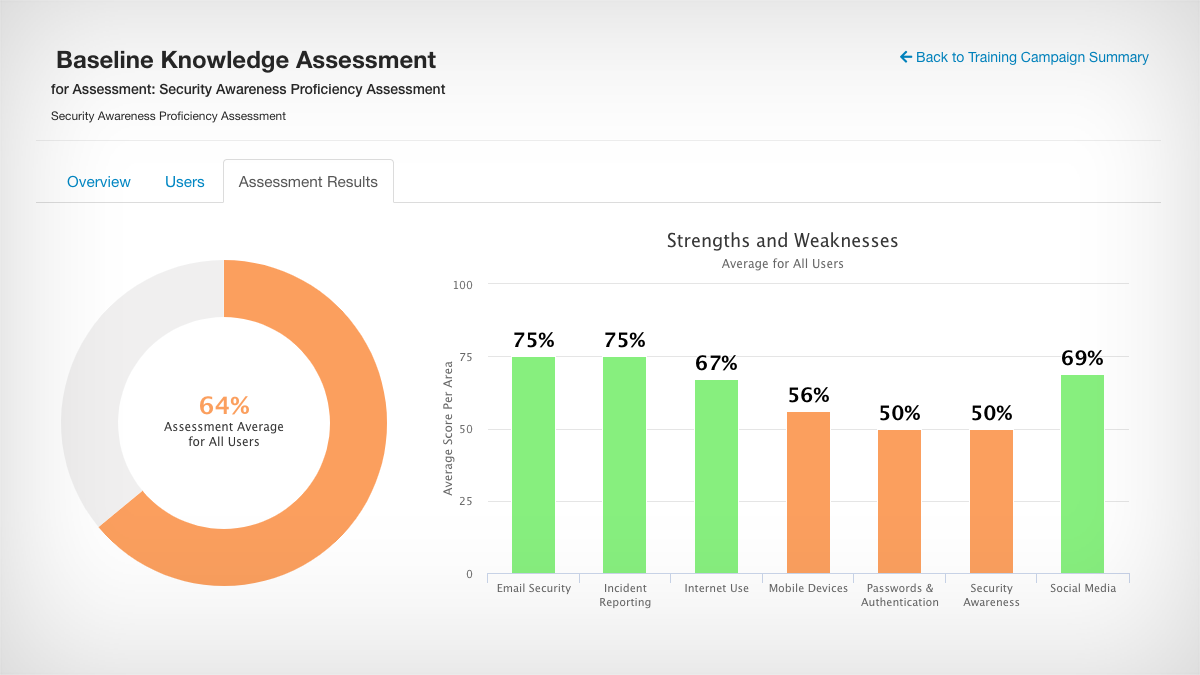Switch to the Overview tab
The image size is (1200, 675).
(x=98, y=181)
